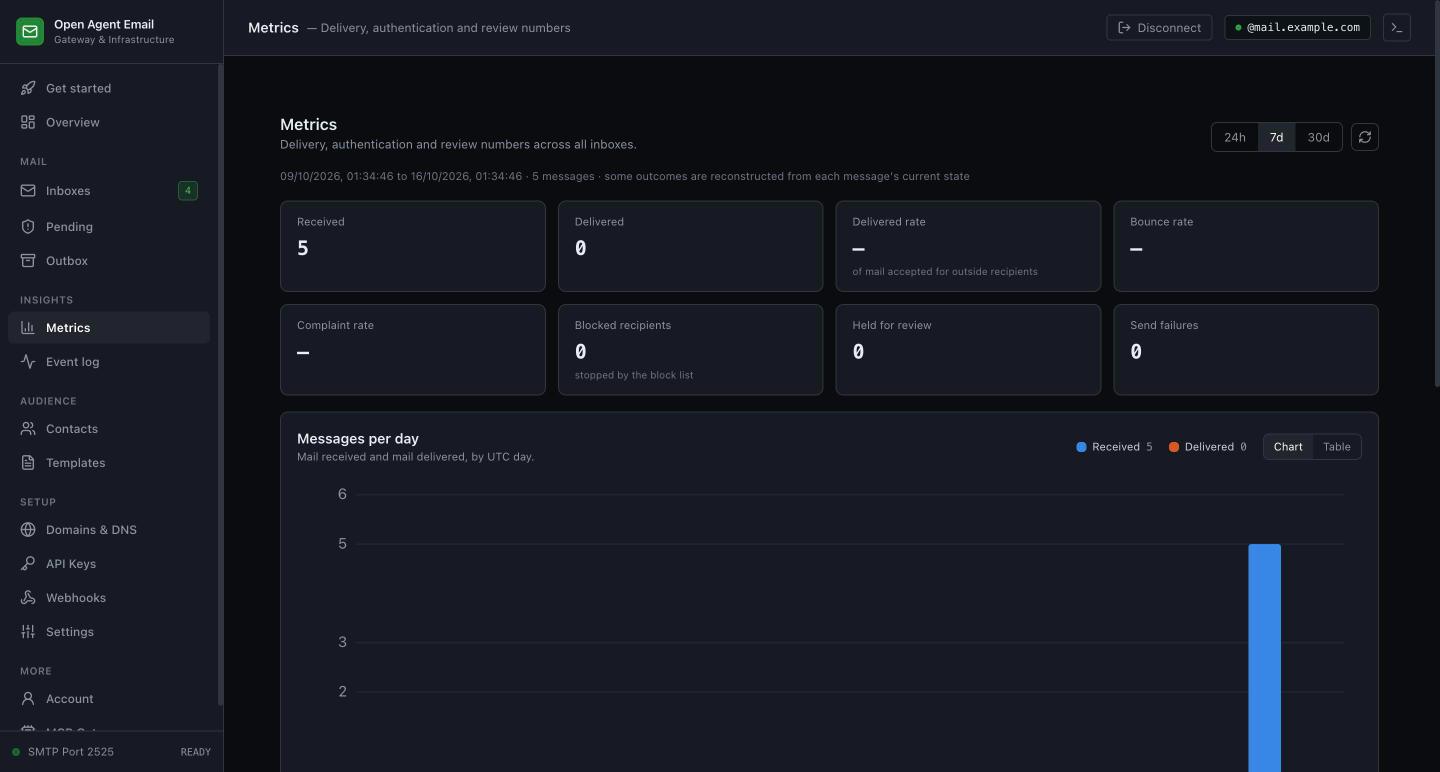Click the Delivered rate card
1440x772 pixels.
[968, 246]
